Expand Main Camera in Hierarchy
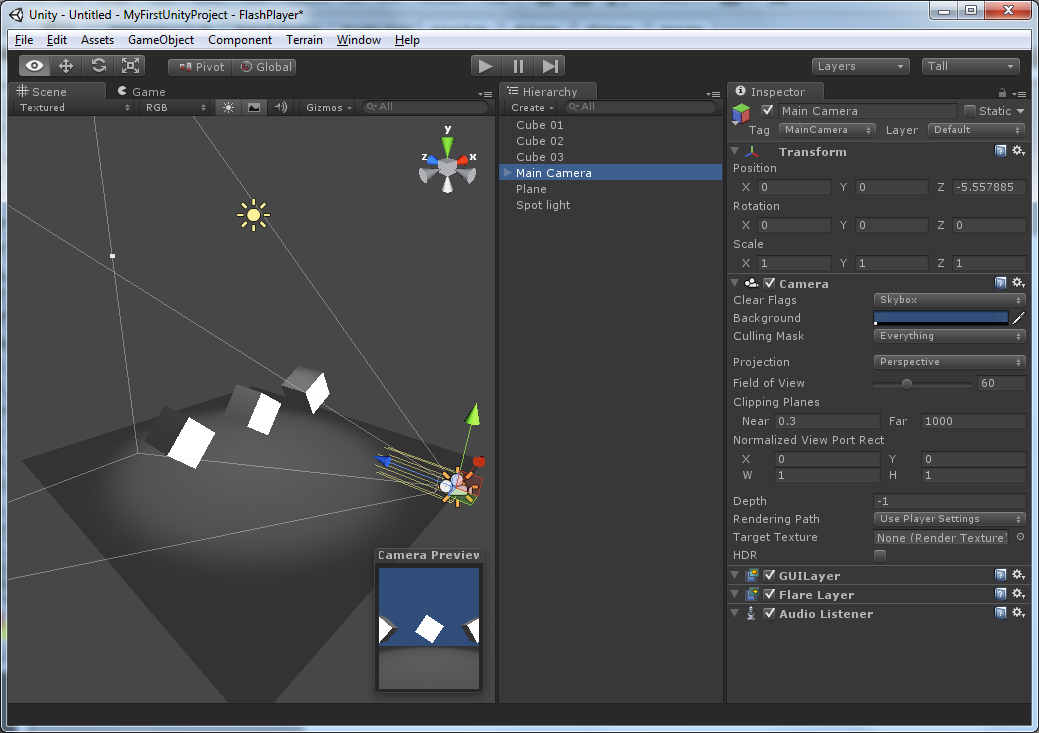Screen dimensions: 1039x733 pos(508,172)
